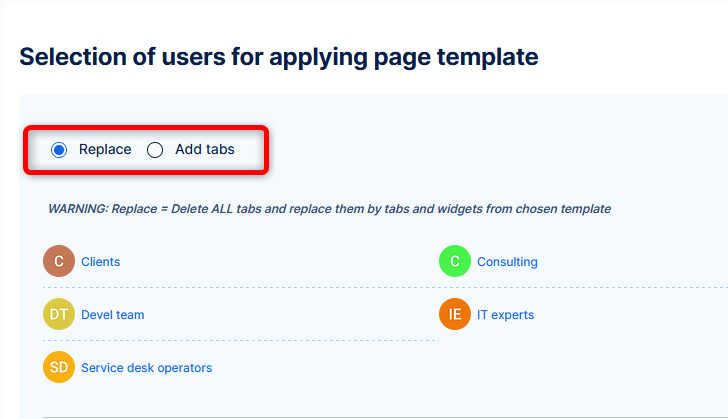Click the word "Selection" in the heading
Screen dimensions: 728x419
tap(73, 56)
